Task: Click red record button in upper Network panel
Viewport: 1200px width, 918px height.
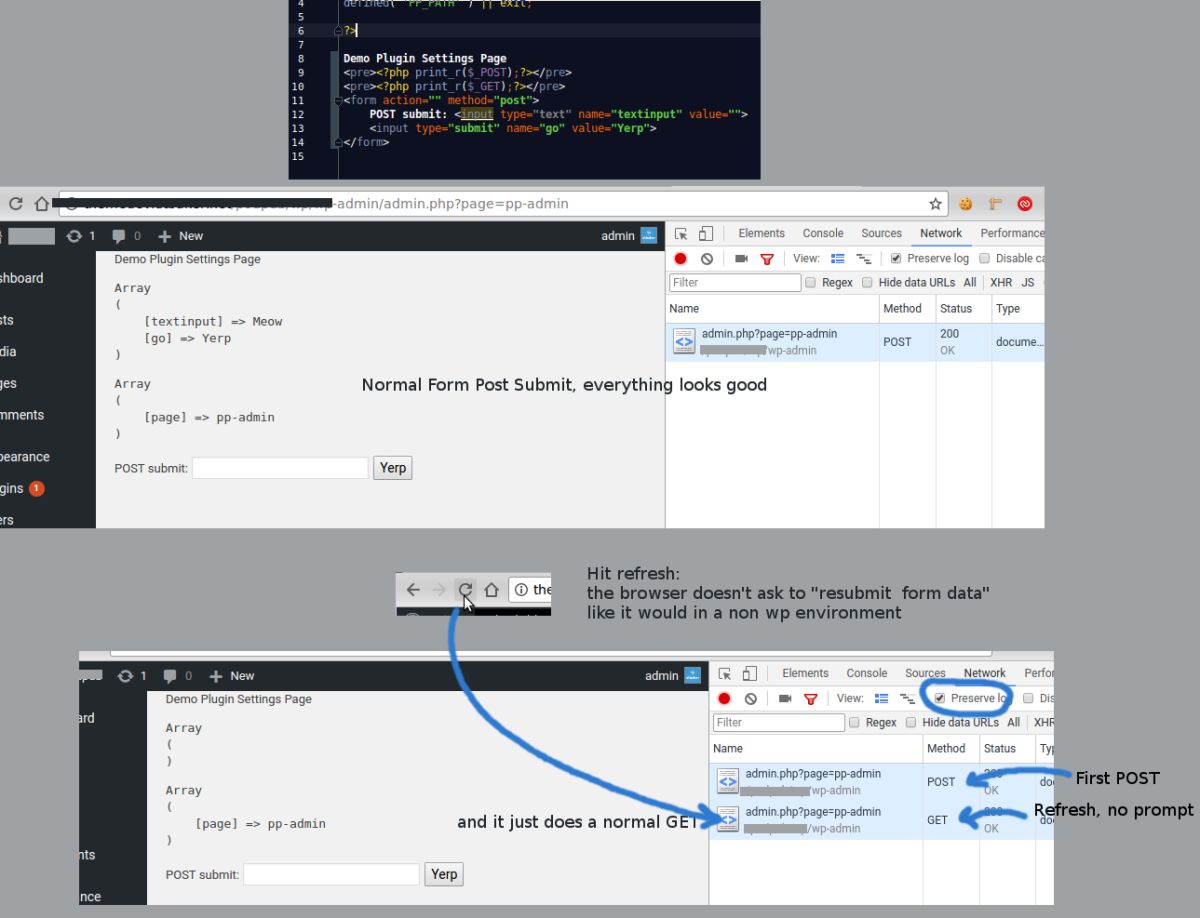Action: pyautogui.click(x=681, y=258)
